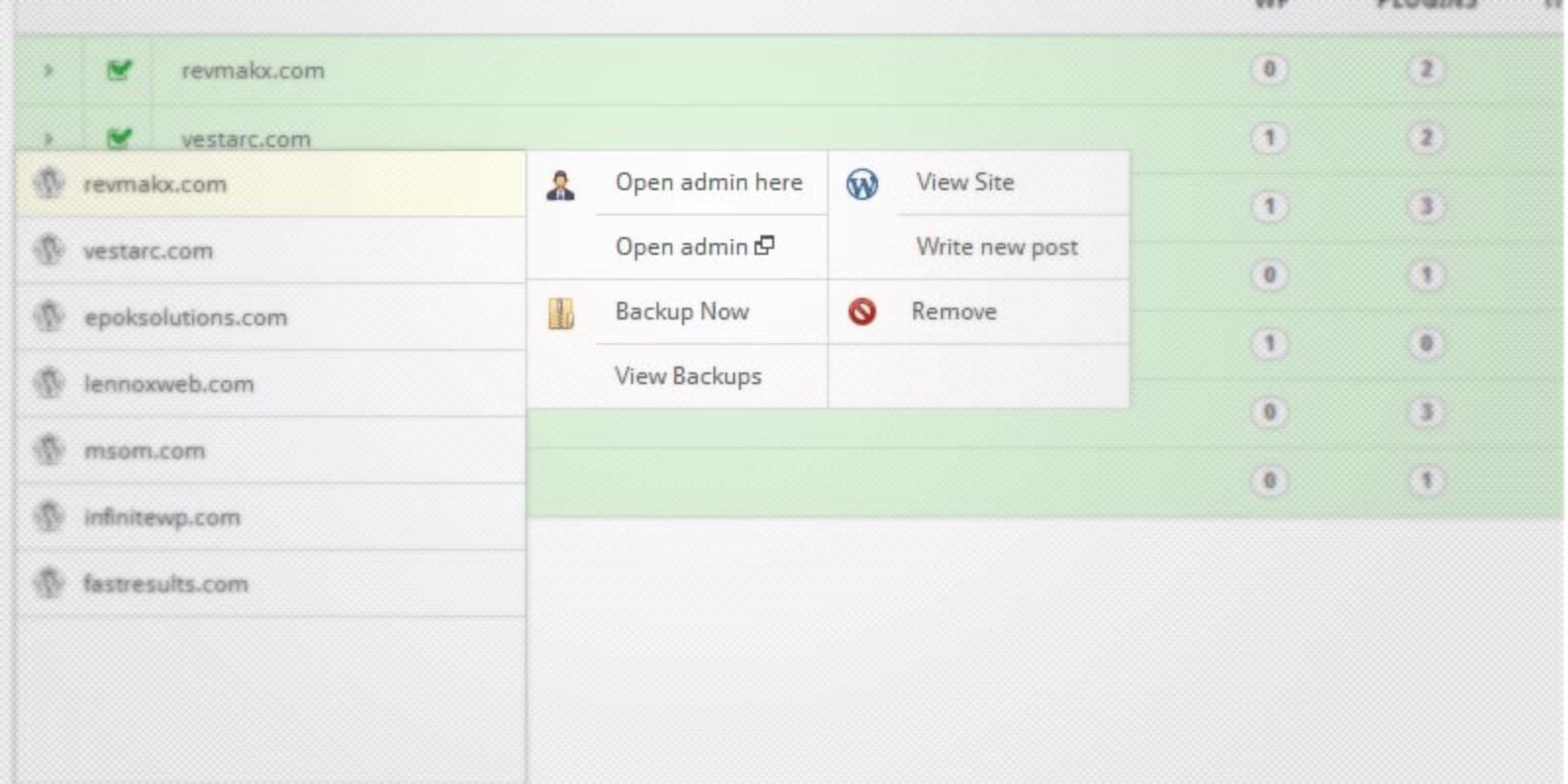Choose Remove to delete the site
Viewport: 1568px width, 784px height.
(x=954, y=312)
